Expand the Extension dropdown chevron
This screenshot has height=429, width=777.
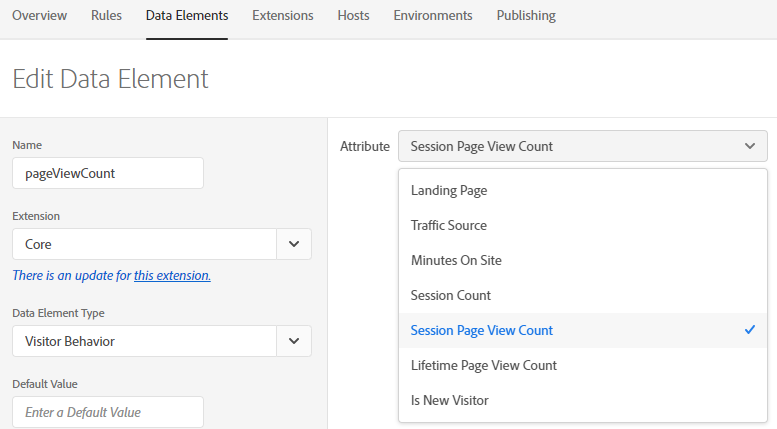click(294, 244)
